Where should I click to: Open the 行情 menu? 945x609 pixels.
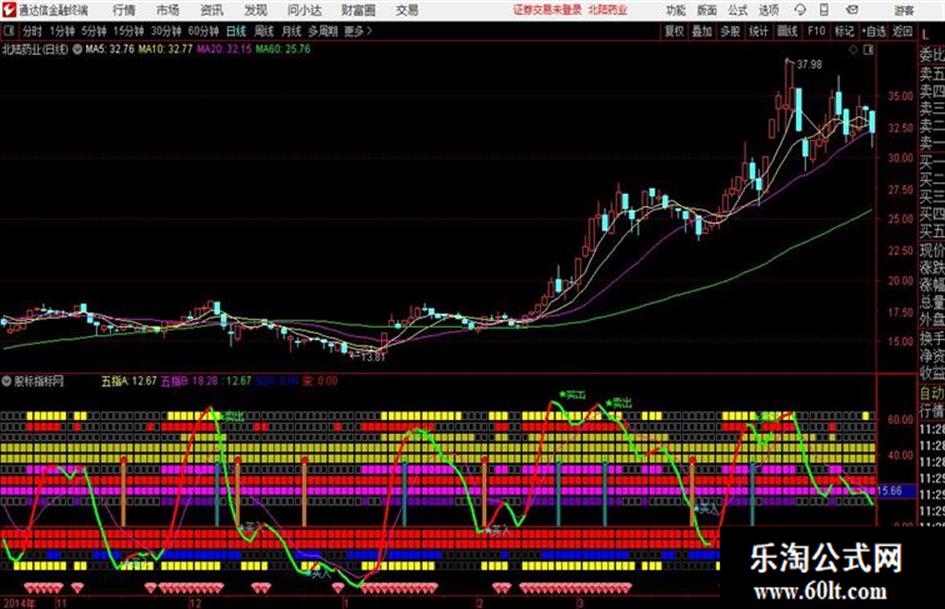tap(124, 10)
